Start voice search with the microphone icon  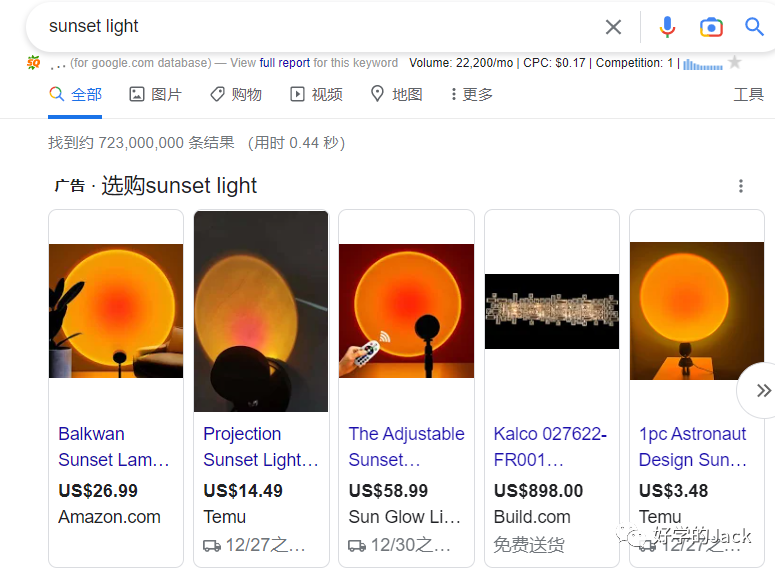pyautogui.click(x=667, y=27)
